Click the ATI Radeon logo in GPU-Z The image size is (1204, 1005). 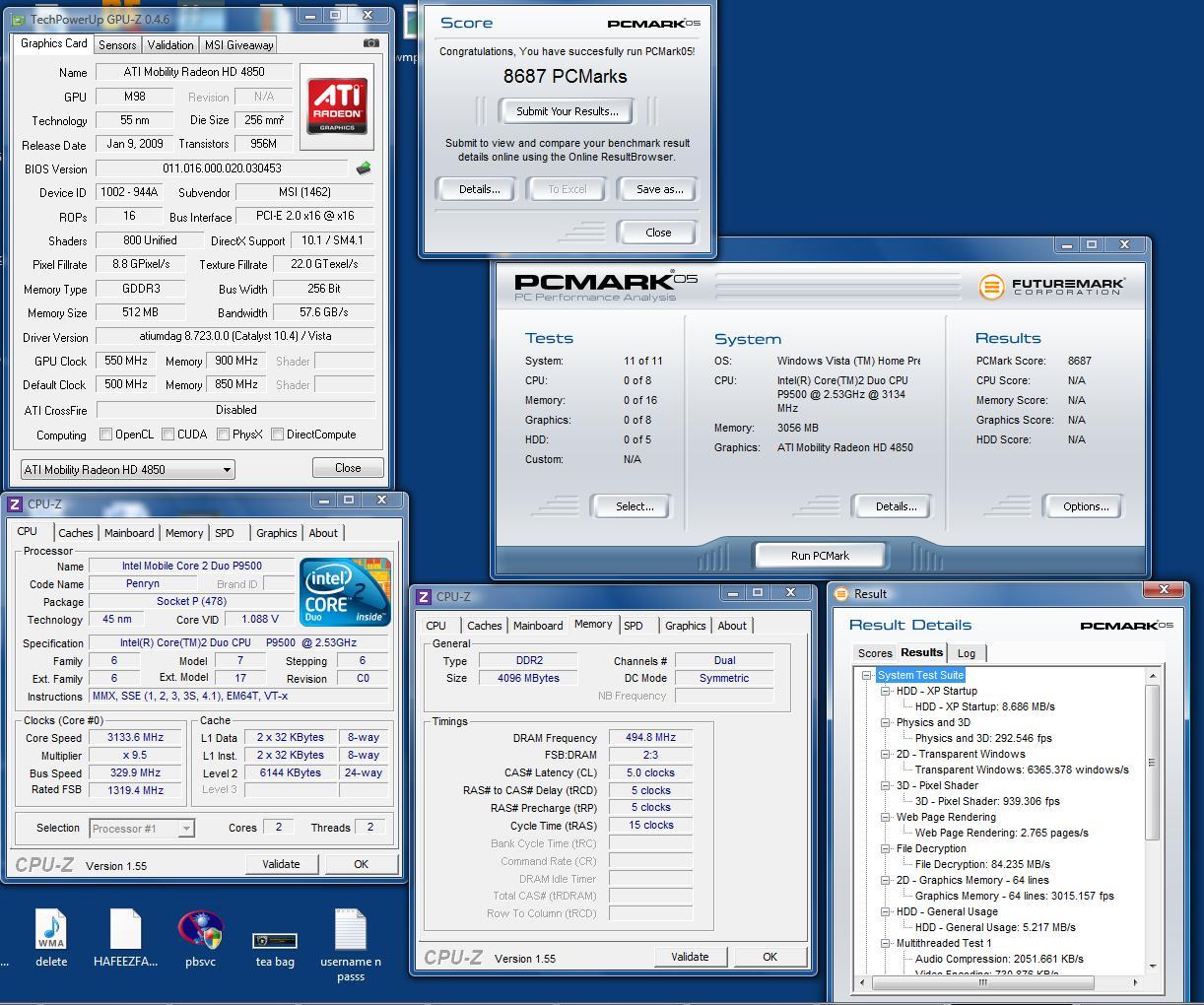(x=337, y=106)
